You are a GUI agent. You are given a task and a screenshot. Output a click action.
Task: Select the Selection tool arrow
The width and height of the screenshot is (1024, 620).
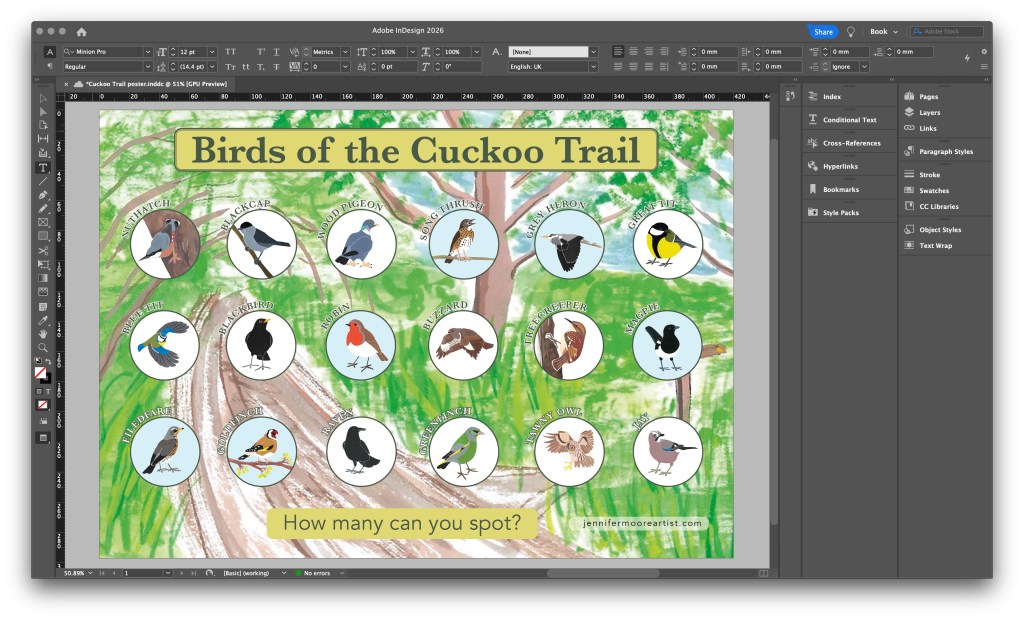42,98
